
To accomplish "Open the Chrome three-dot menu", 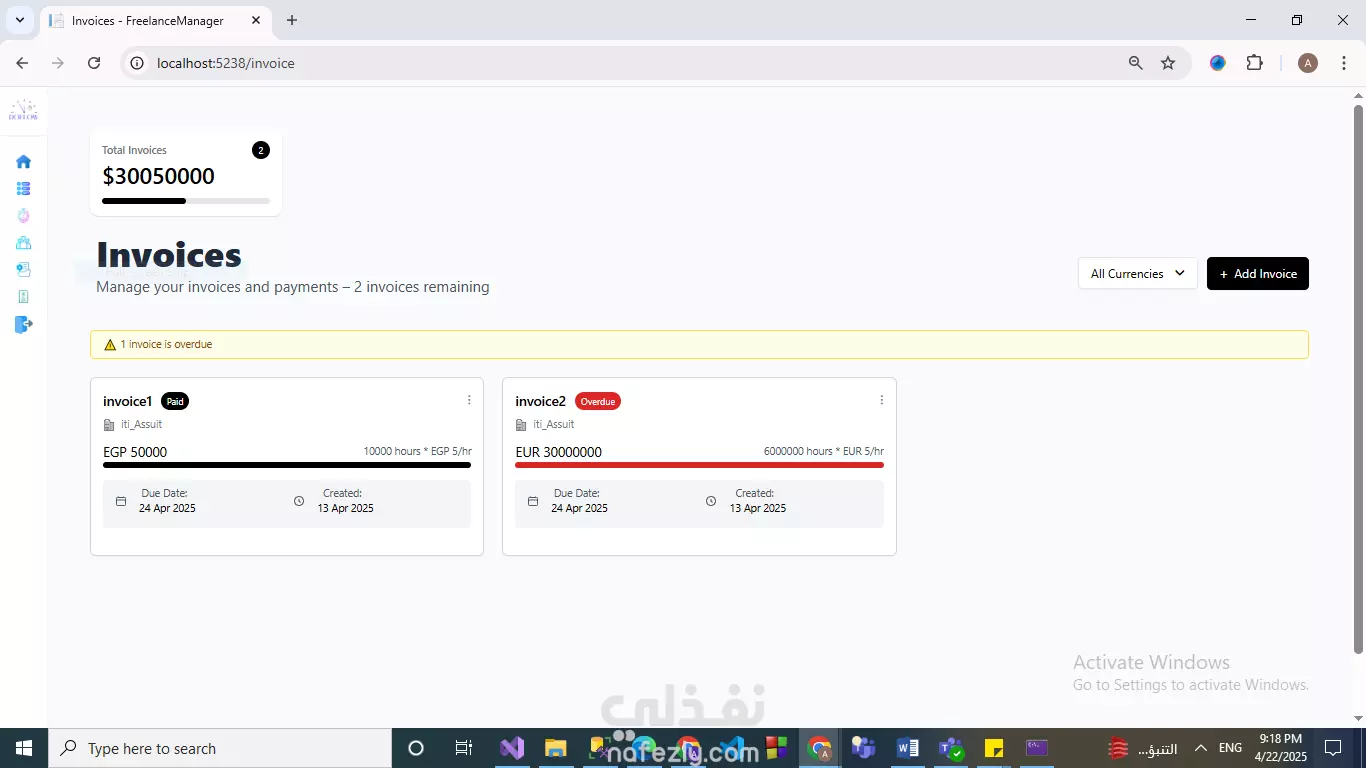I will click(1345, 63).
